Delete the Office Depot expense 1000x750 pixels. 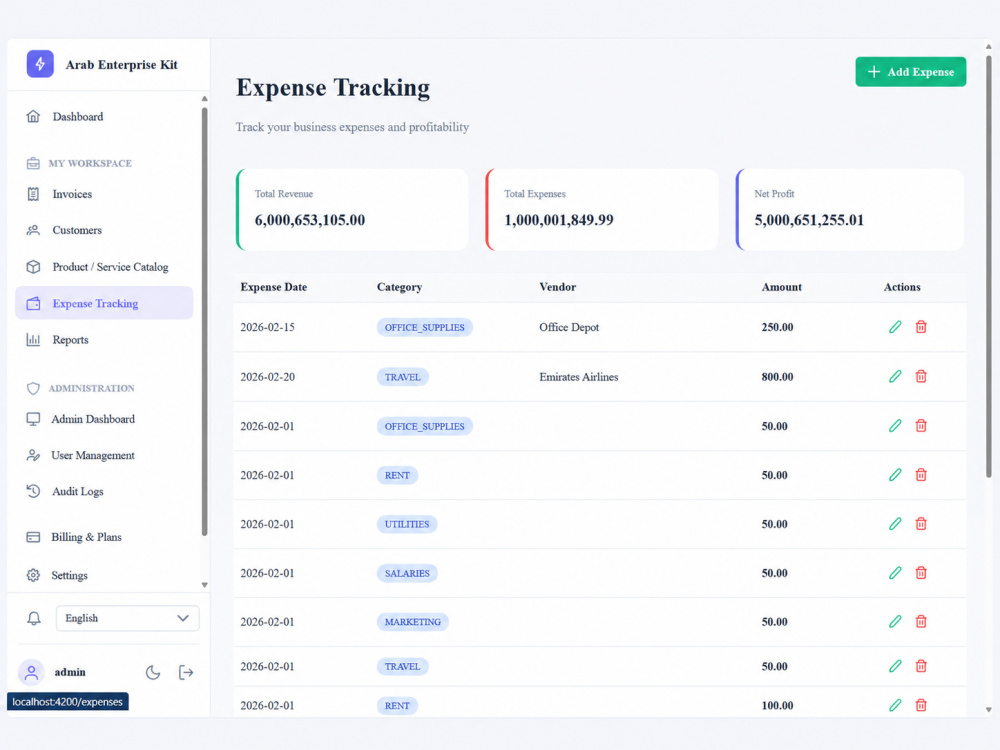tap(921, 327)
